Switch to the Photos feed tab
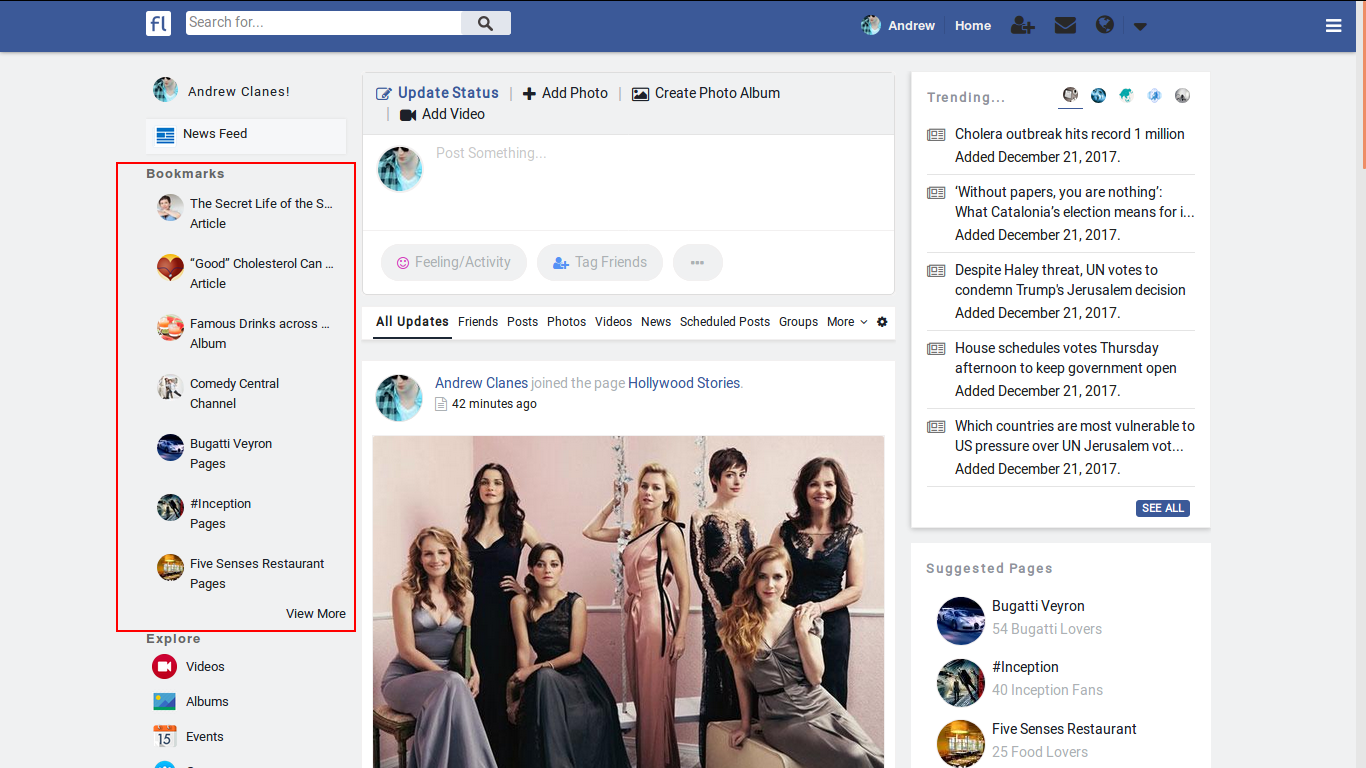 (x=566, y=322)
